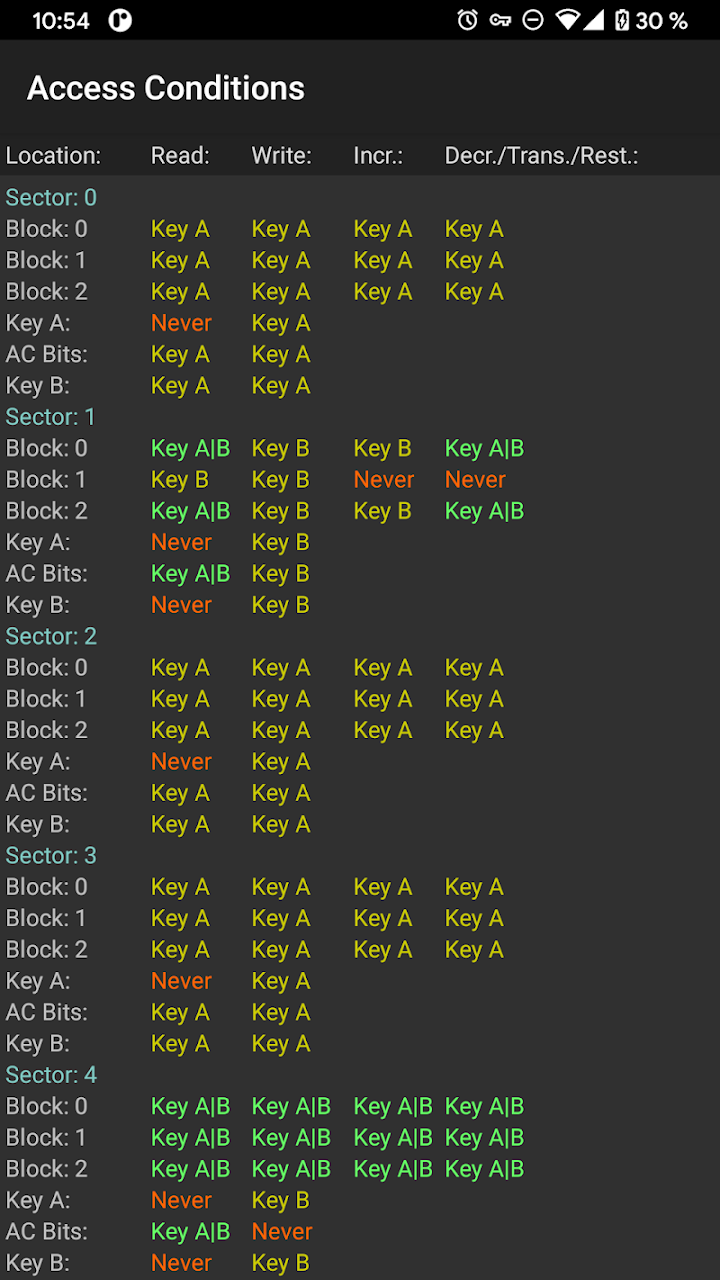Tap the Wi-Fi signal status icon
This screenshot has width=720, height=1280.
(568, 20)
